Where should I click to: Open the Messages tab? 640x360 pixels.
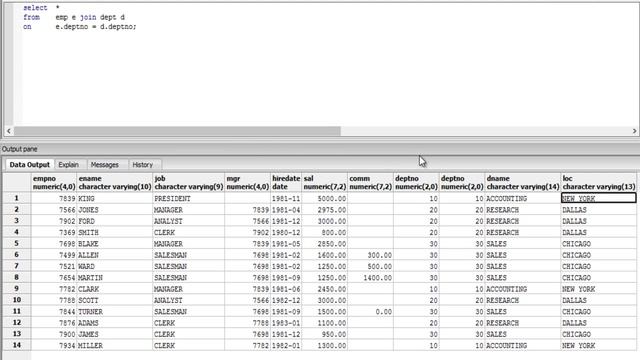104,164
